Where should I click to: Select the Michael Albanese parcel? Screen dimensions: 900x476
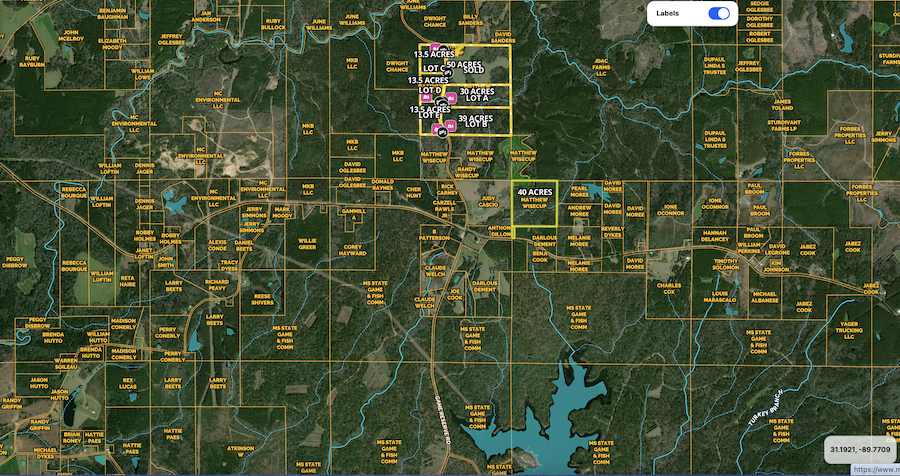pos(765,297)
